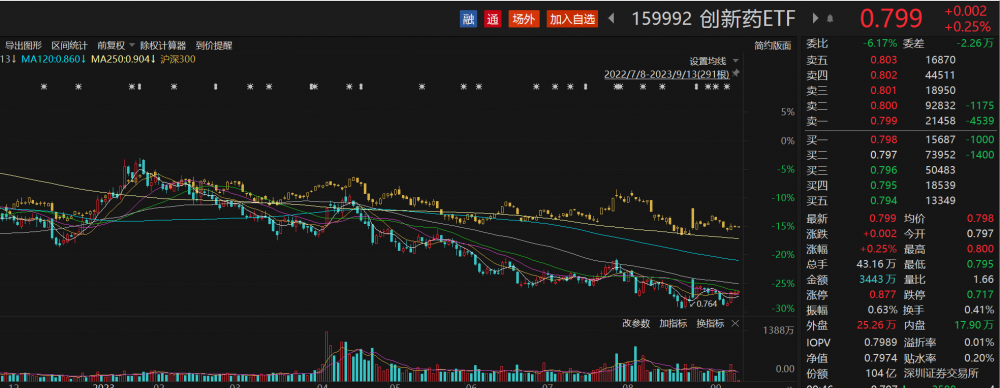This screenshot has width=1000, height=388.
Task: Click the main price 0.799
Action: click(x=891, y=19)
